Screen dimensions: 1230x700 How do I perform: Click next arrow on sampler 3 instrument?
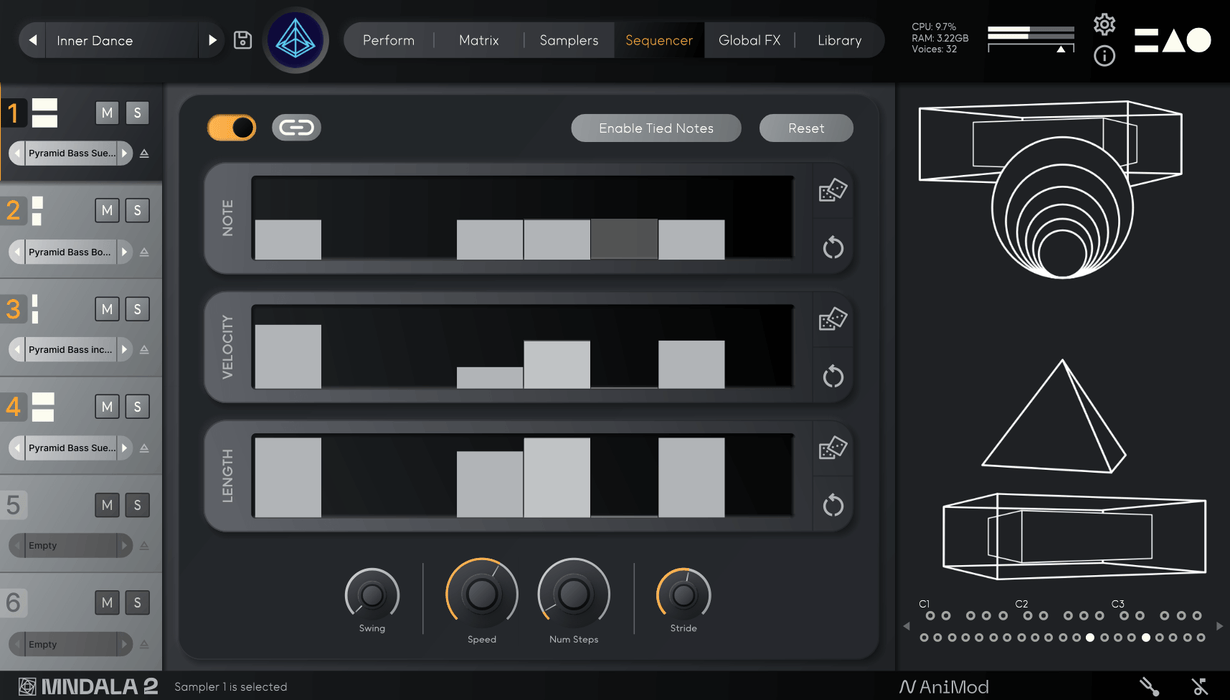(x=125, y=350)
